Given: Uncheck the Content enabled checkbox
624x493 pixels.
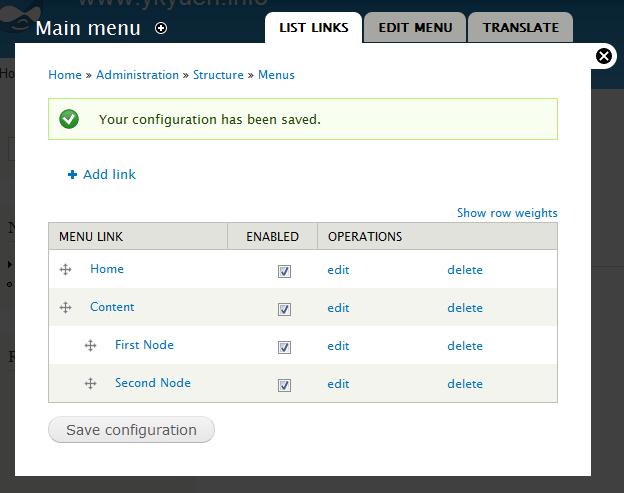Looking at the screenshot, I should pos(284,309).
